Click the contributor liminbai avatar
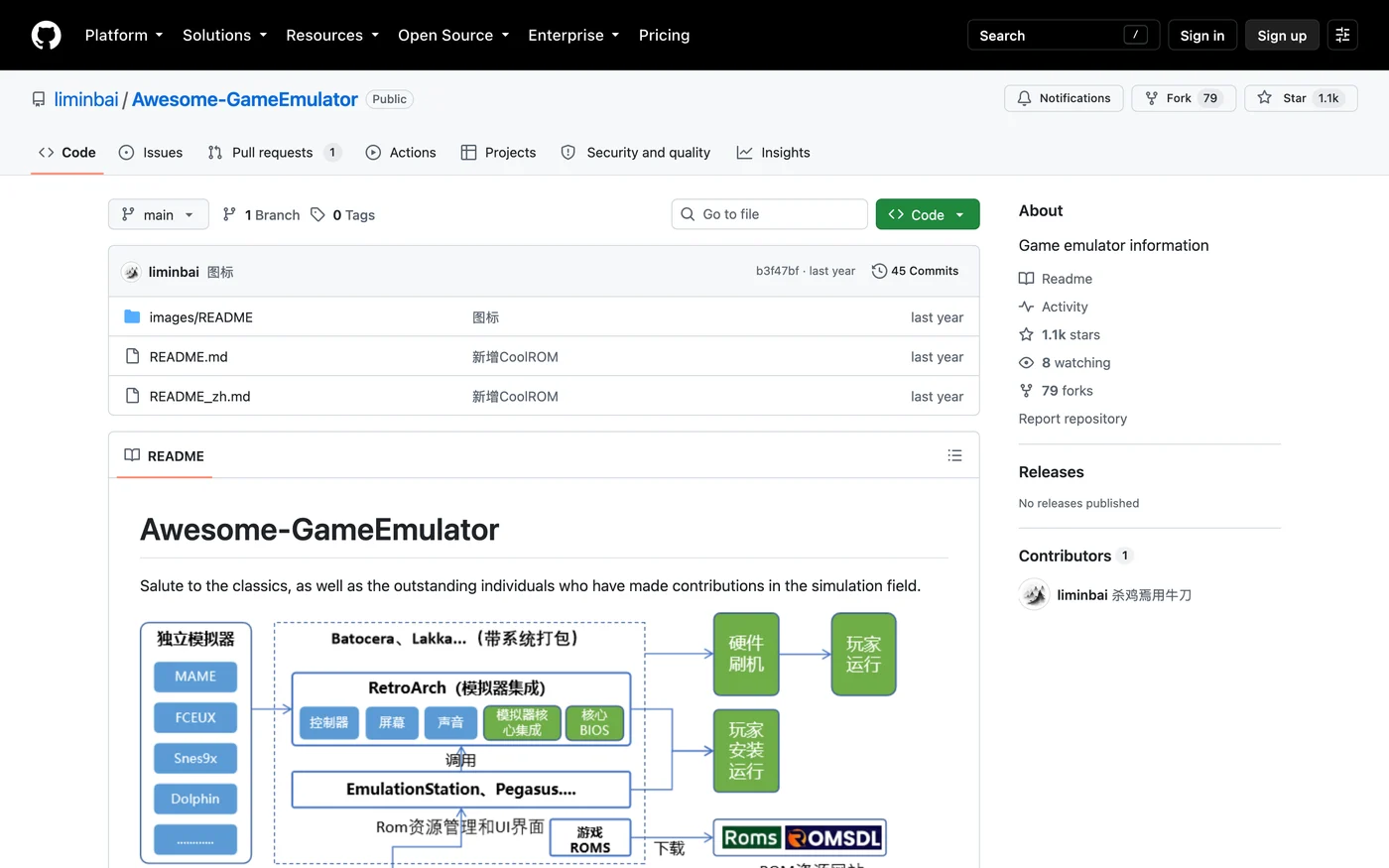This screenshot has width=1389, height=868. click(1035, 594)
